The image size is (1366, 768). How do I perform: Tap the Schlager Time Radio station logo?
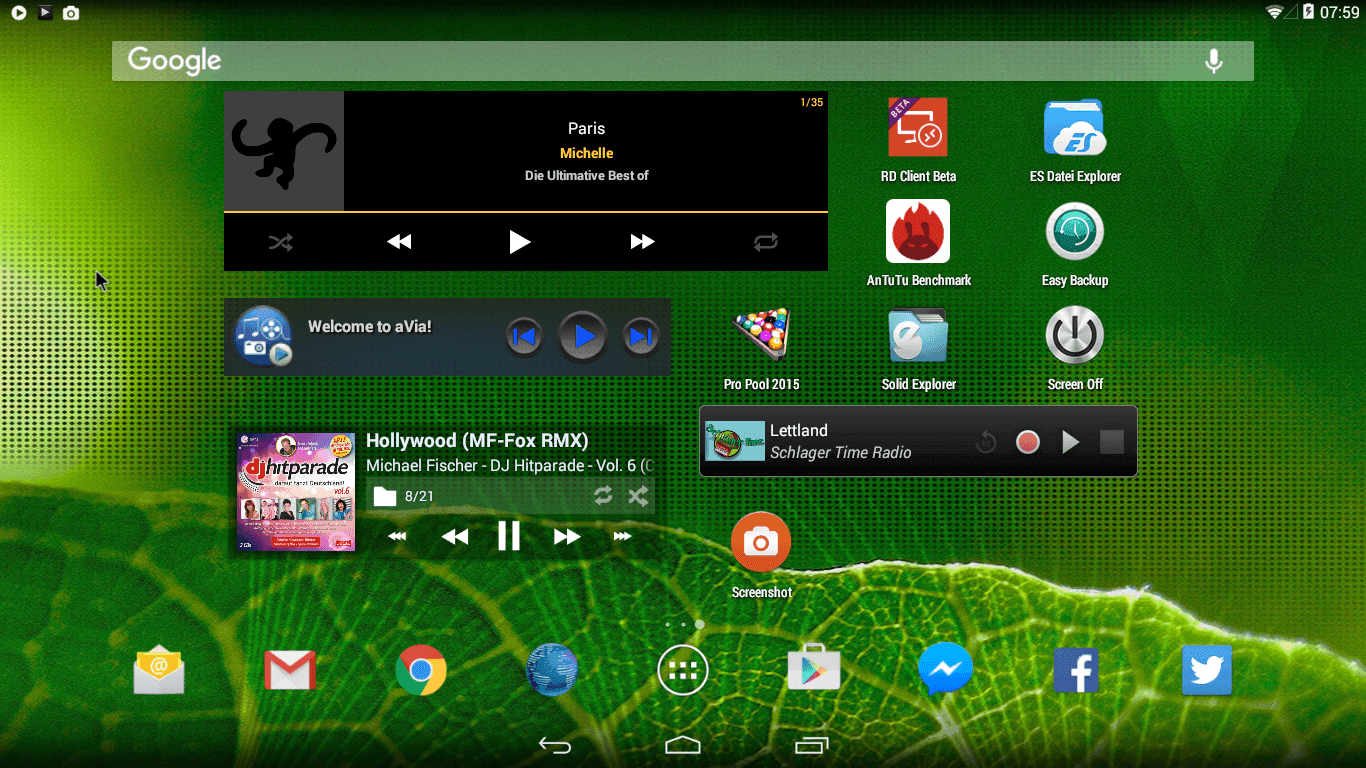735,441
